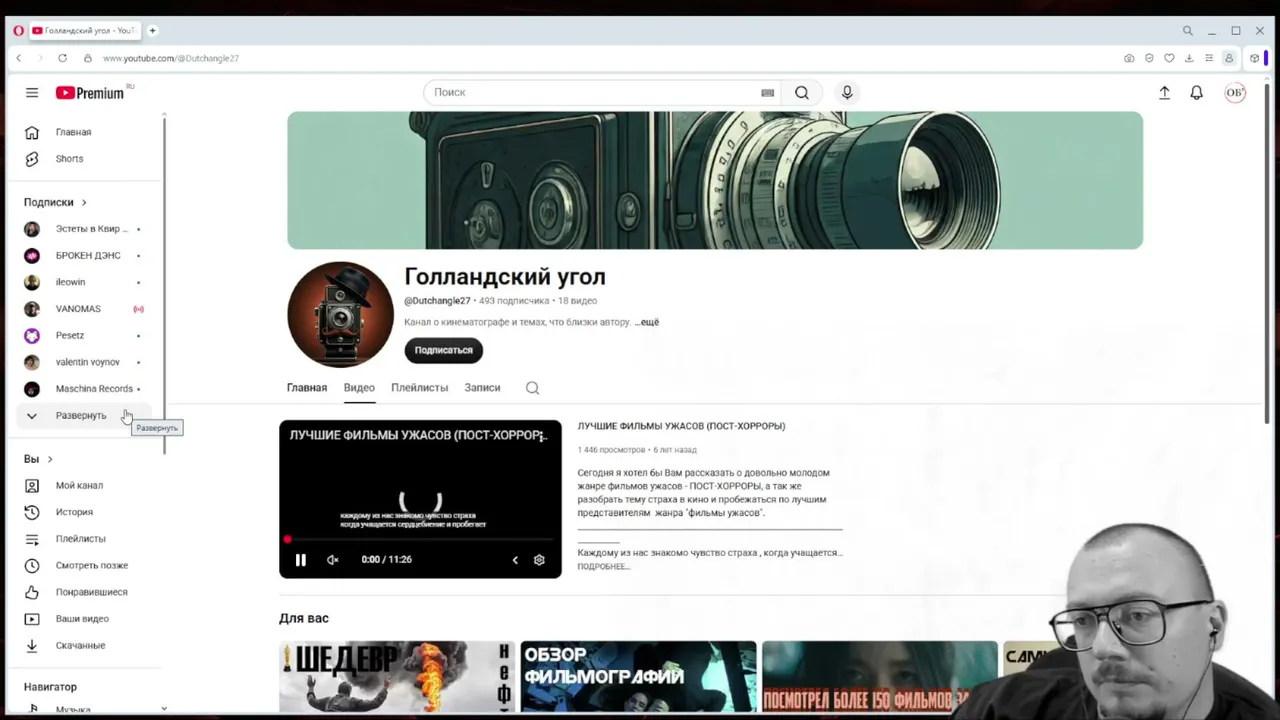Open Opera privacy protection shield
1280x720 pixels.
coord(1149,58)
